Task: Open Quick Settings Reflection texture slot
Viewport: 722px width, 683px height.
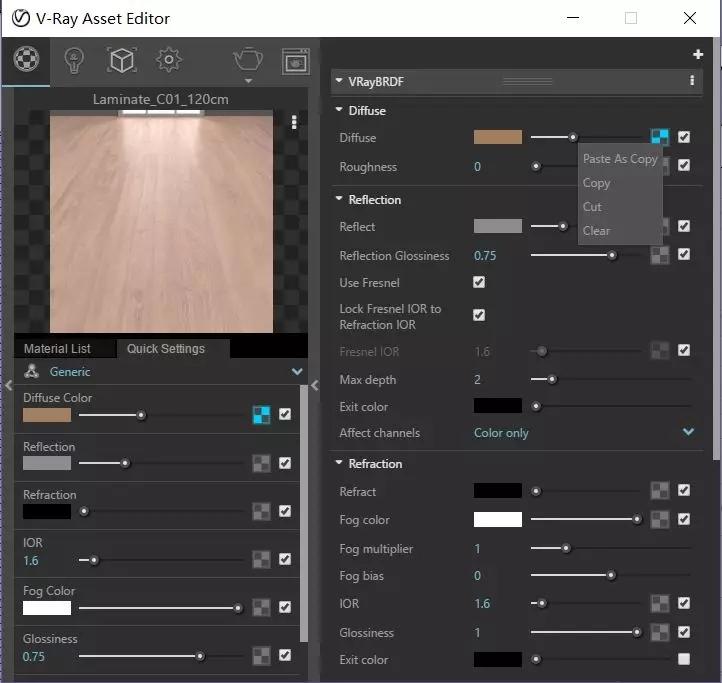Action: (262, 463)
